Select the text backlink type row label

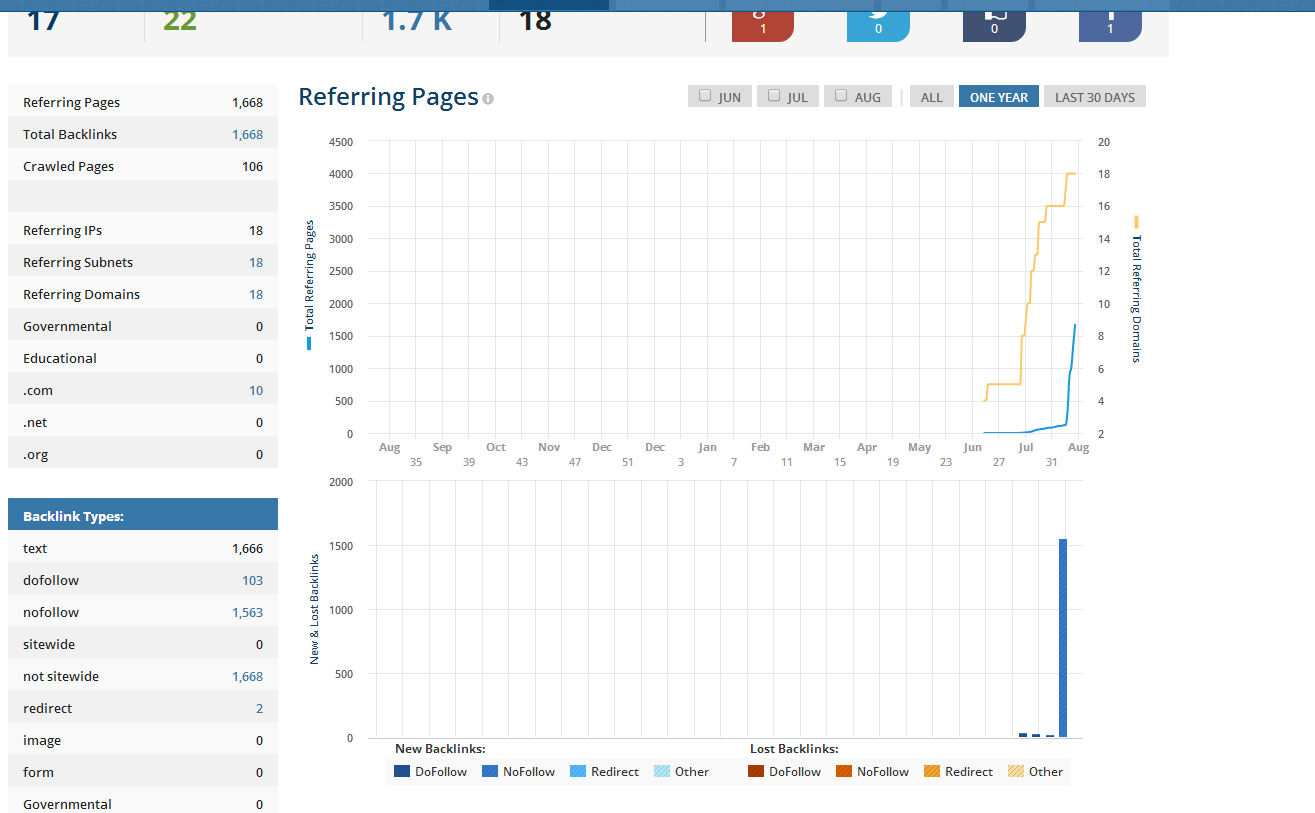click(35, 548)
